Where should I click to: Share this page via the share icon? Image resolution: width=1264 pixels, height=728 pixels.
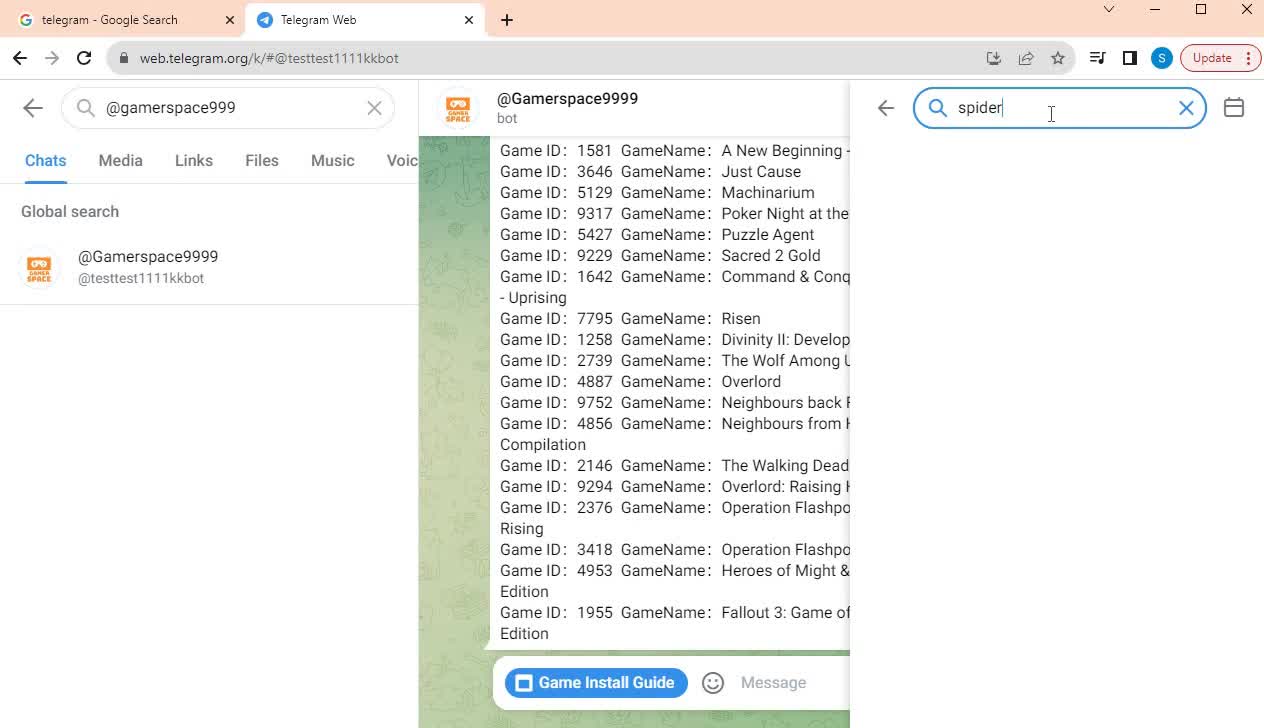[x=1026, y=58]
